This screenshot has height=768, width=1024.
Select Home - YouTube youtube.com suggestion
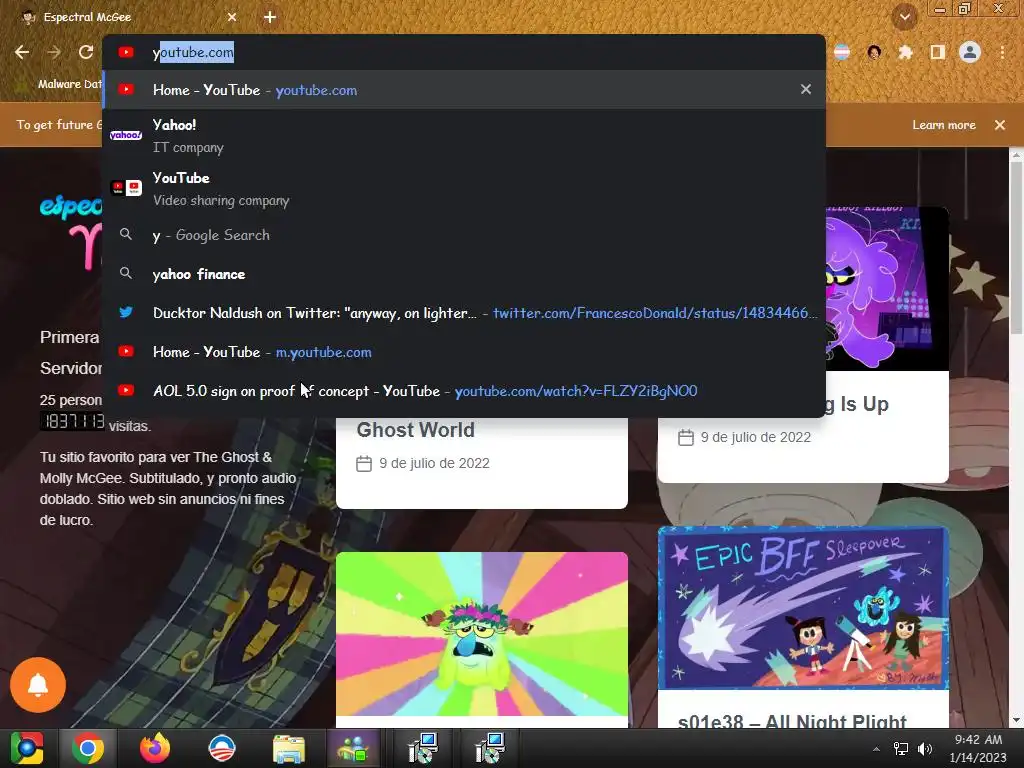[x=464, y=90]
